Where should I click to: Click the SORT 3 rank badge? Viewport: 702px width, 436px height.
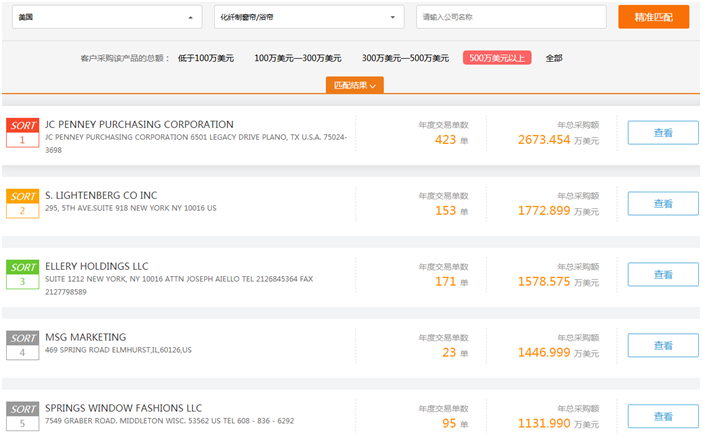click(22, 274)
